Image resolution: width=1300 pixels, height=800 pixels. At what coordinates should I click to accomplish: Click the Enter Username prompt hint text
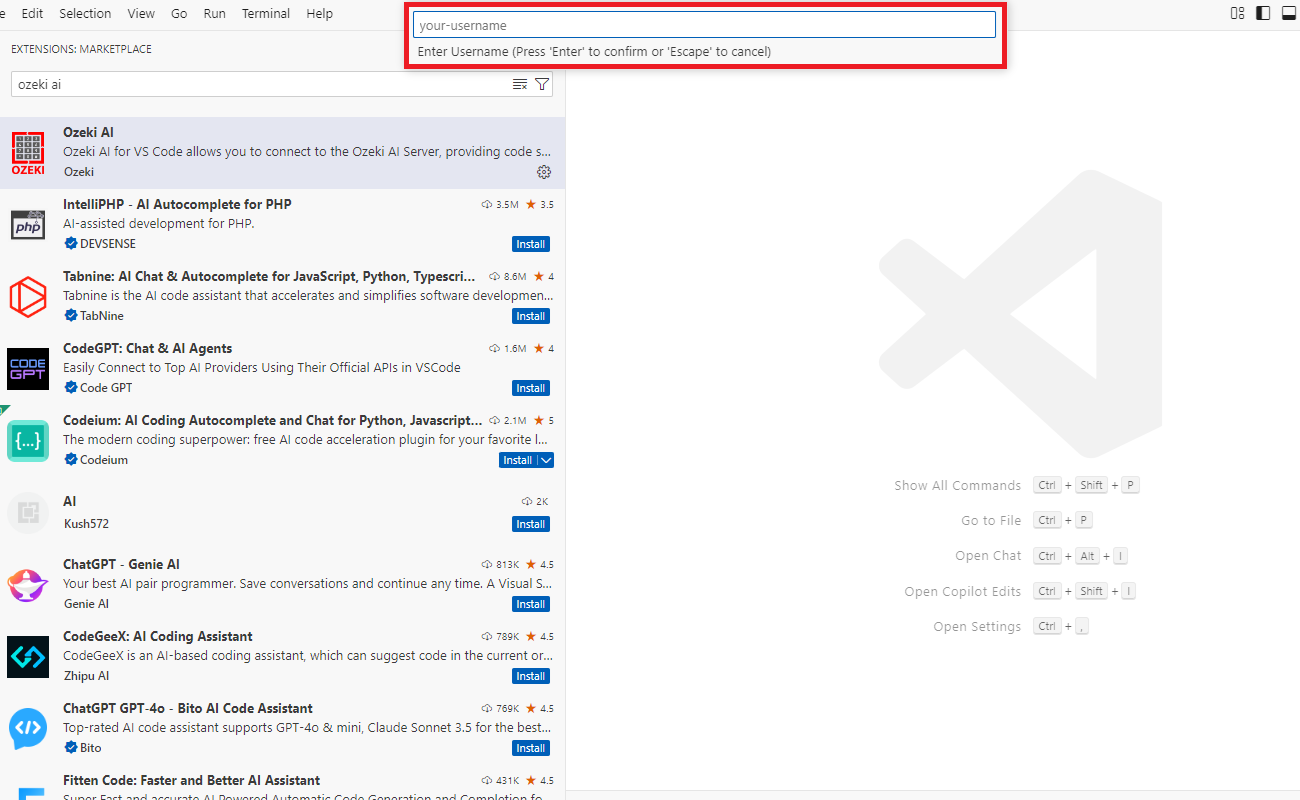(x=594, y=51)
